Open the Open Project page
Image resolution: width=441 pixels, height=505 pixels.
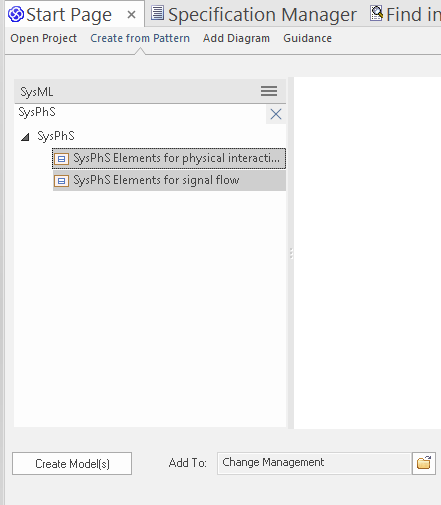tap(44, 38)
